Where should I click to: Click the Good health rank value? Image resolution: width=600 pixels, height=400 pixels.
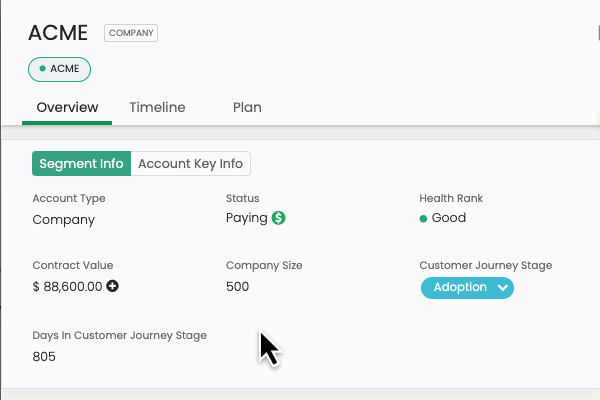(x=449, y=218)
